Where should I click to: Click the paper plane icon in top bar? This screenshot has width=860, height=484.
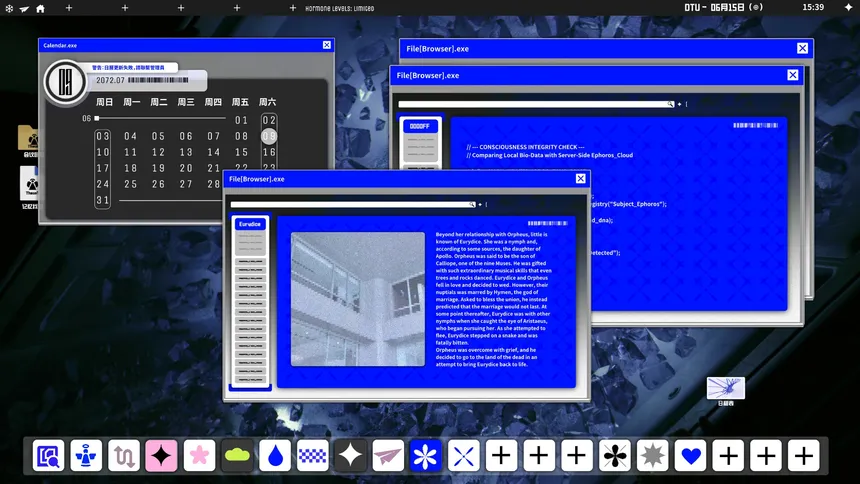pos(24,9)
